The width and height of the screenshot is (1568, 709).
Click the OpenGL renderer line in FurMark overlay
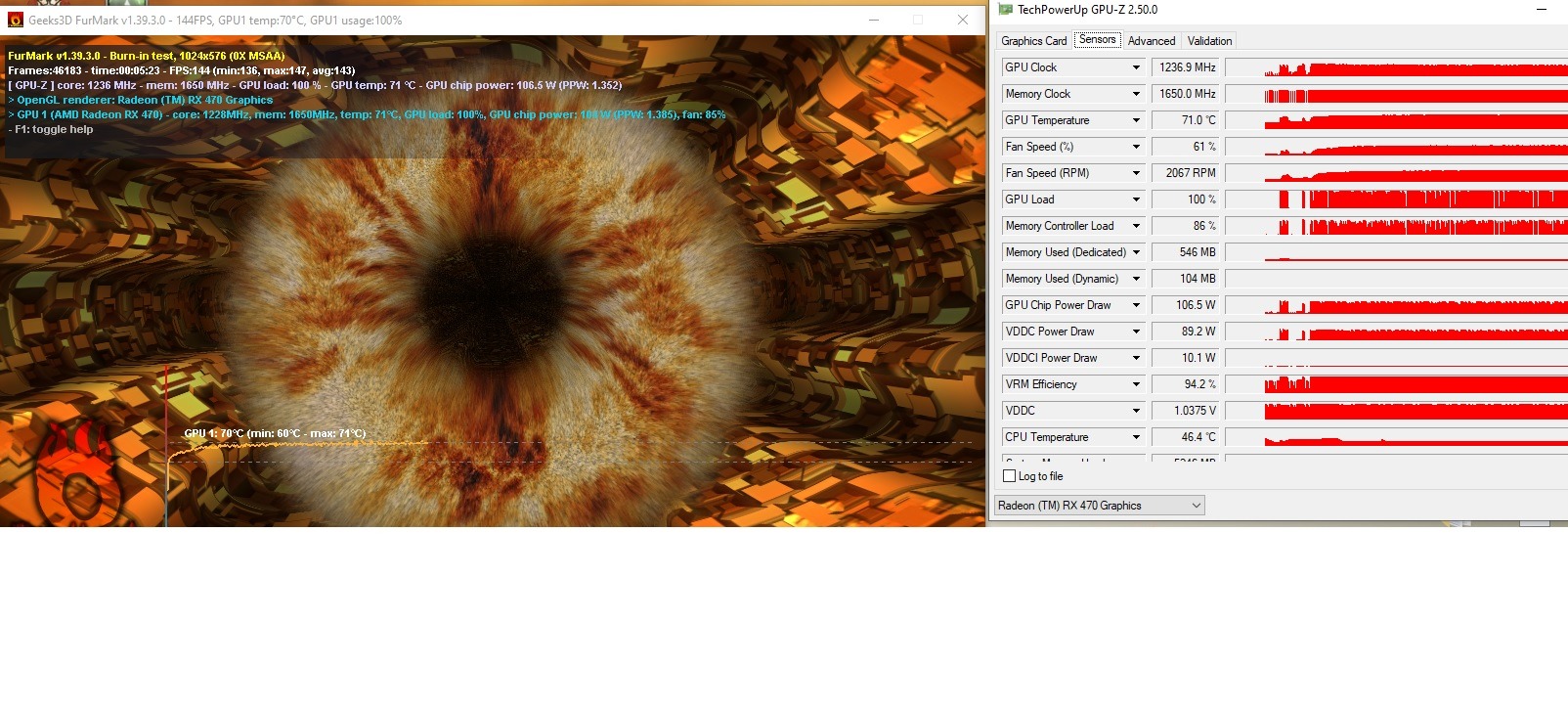(x=141, y=100)
